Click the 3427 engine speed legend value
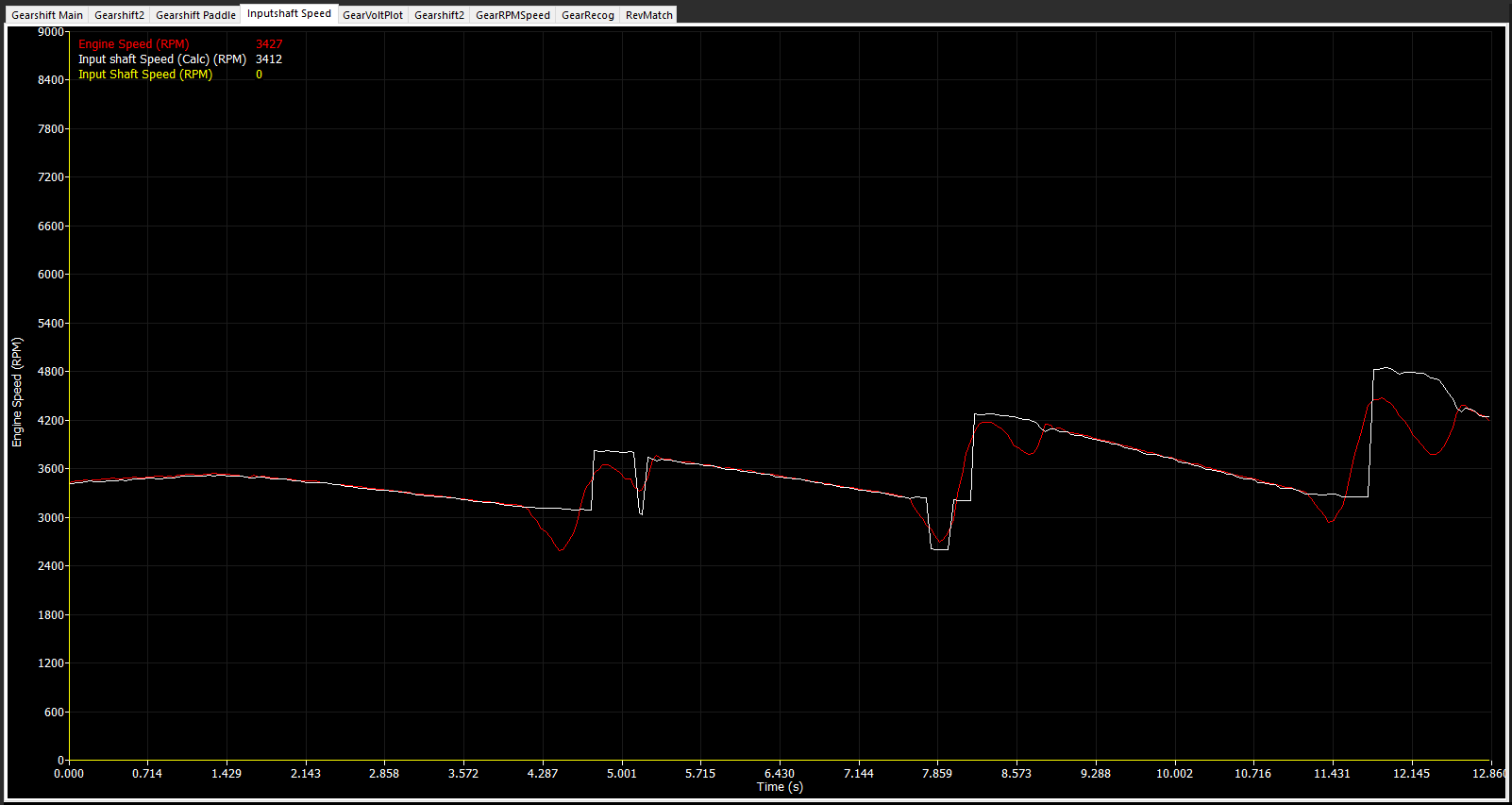The height and width of the screenshot is (805, 1512). pyautogui.click(x=269, y=44)
